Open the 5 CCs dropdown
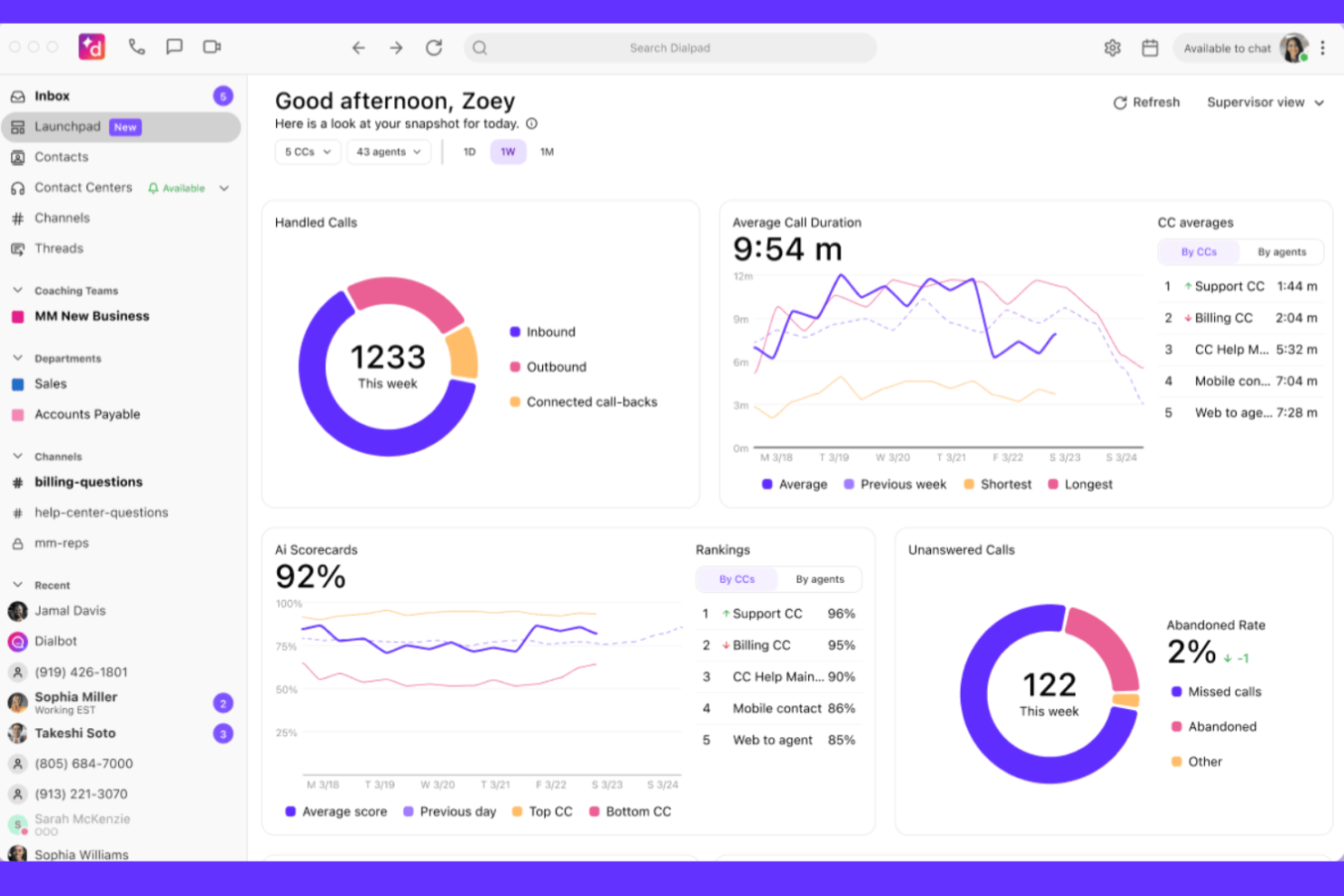Viewport: 1344px width, 896px height. (307, 152)
